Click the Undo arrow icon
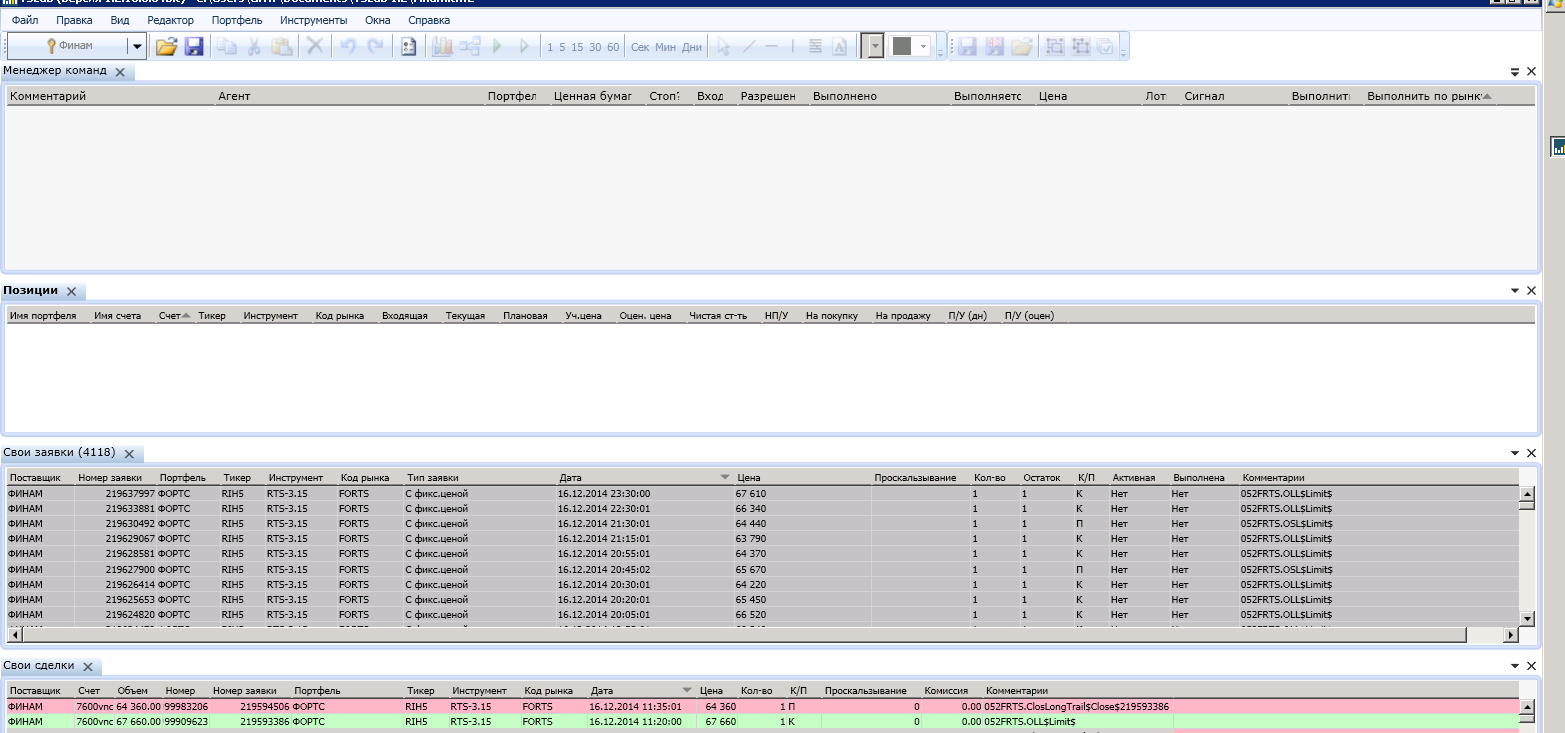Screen dimensions: 1565x733 click(348, 46)
